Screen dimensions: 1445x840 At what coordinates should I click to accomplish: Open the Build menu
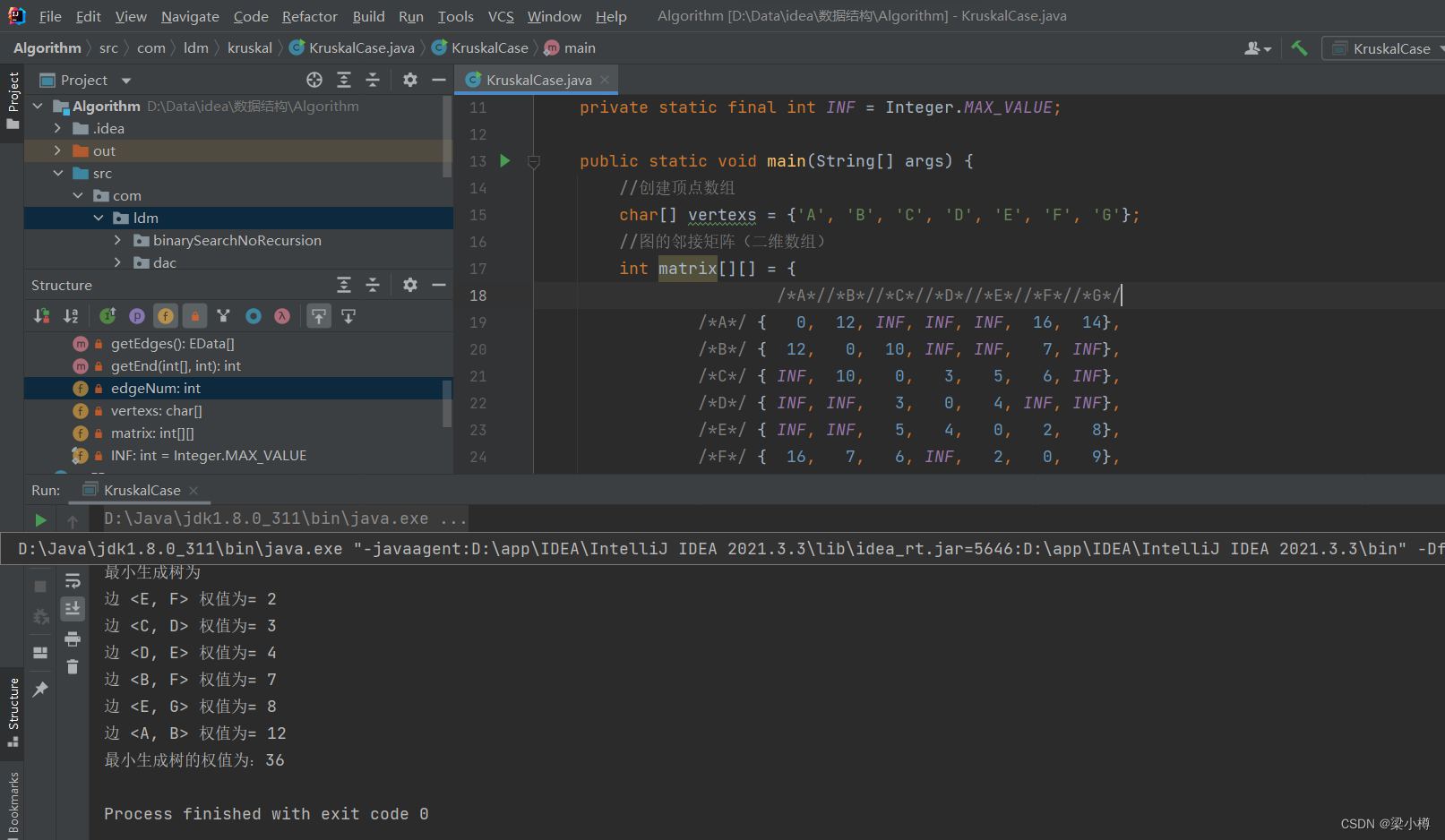pyautogui.click(x=368, y=16)
